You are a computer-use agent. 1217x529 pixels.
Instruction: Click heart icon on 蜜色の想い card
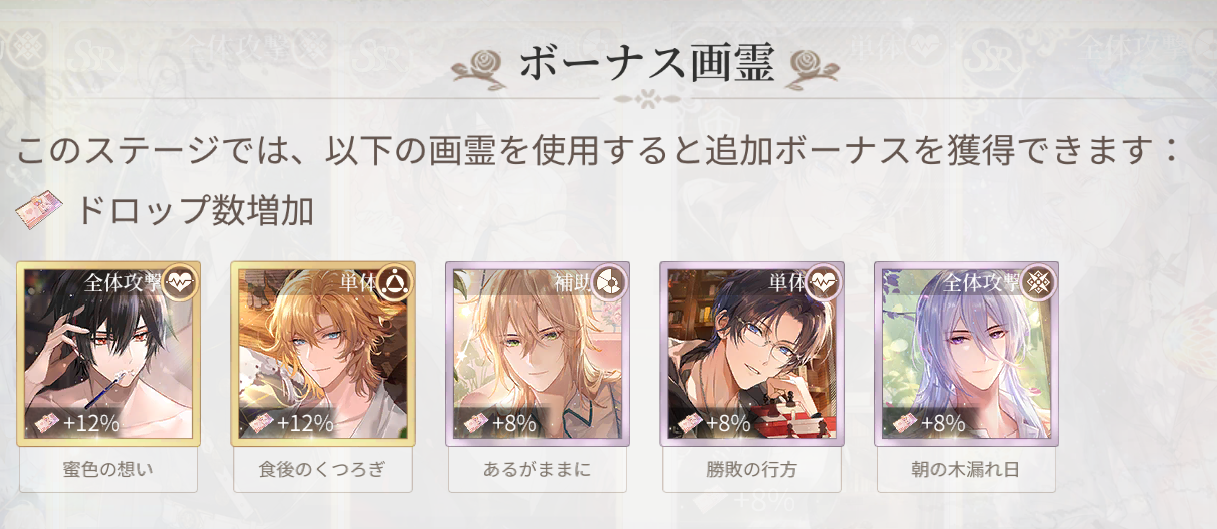pos(181,282)
